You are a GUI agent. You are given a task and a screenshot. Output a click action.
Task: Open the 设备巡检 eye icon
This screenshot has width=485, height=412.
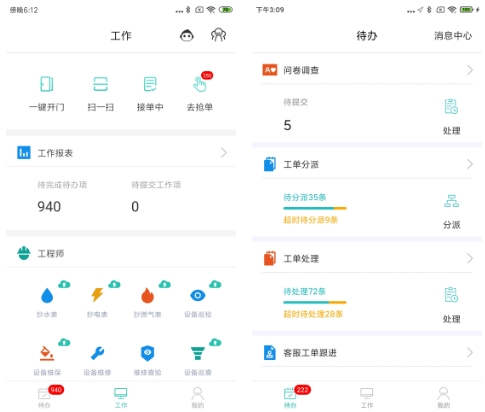tap(198, 295)
